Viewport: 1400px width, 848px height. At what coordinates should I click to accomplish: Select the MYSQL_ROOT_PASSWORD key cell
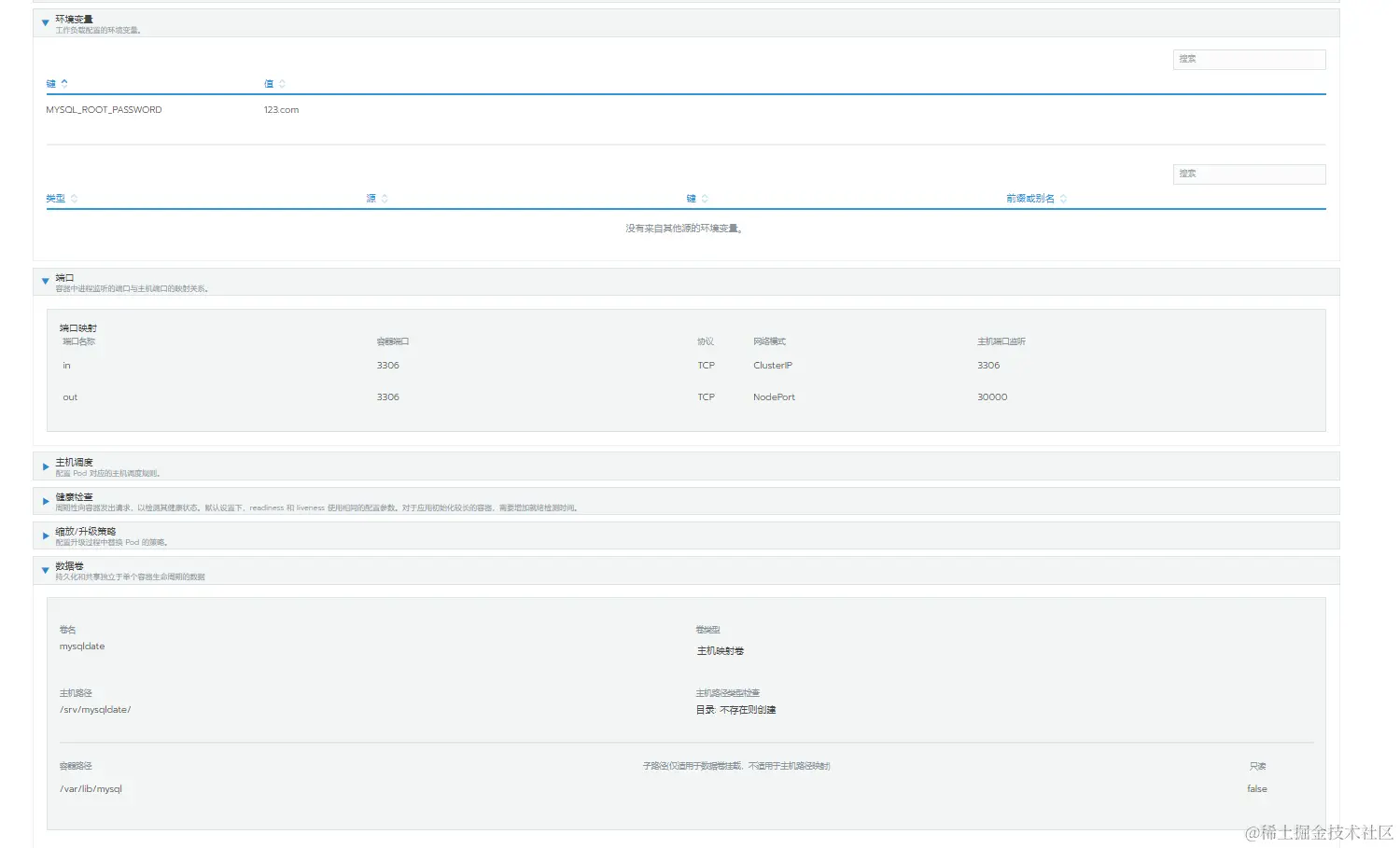(104, 110)
